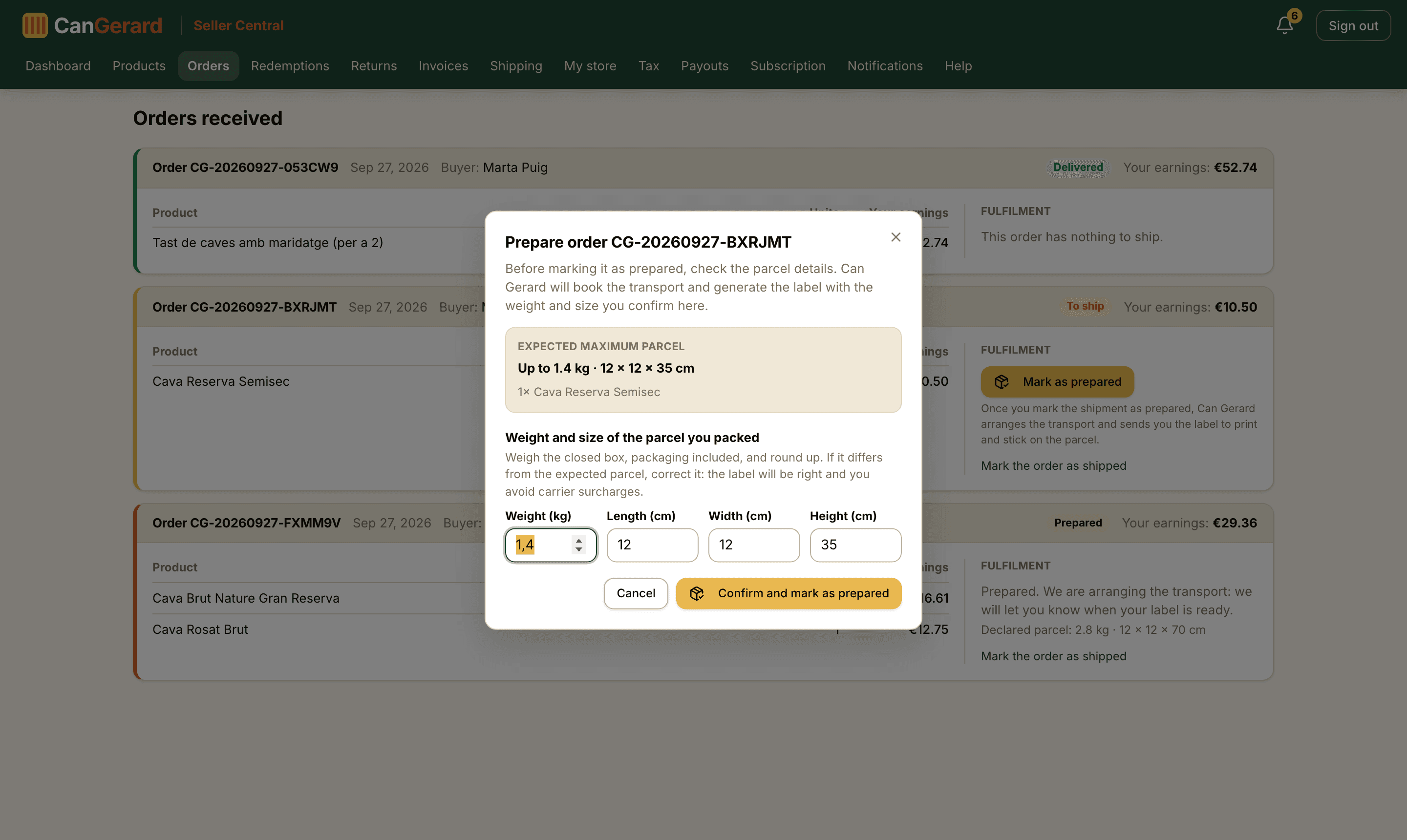Increase weight with the up stepper arrow
1407x840 pixels.
(x=578, y=540)
